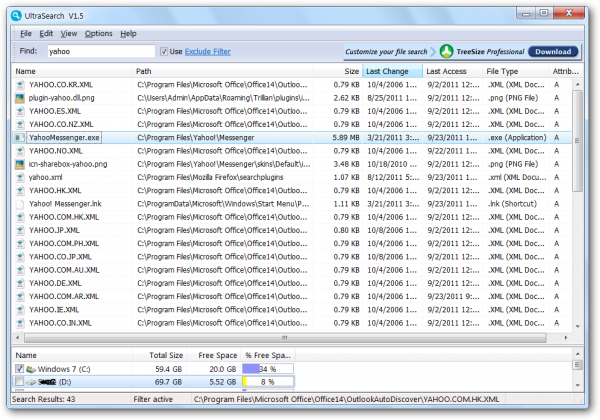Sort drives by Total Size header
600x420 pixels.
pos(160,355)
